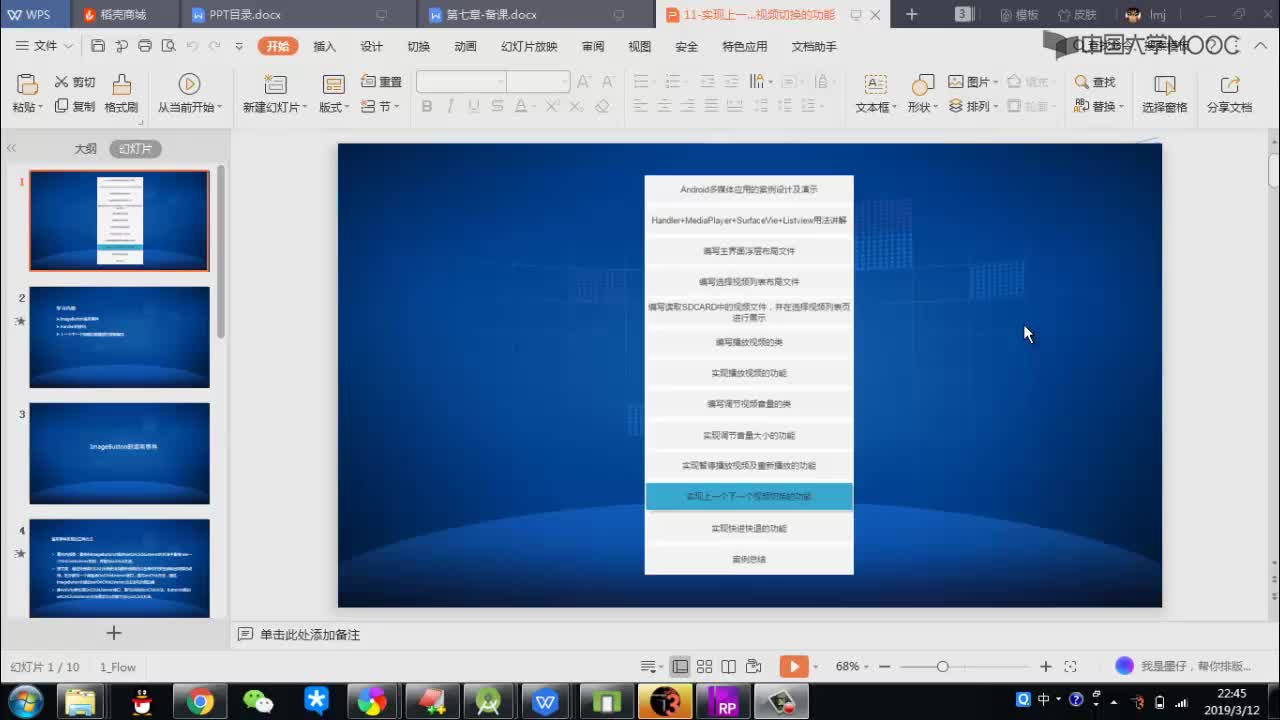This screenshot has width=1280, height=720.
Task: Open the Design (设计) ribbon tab
Action: click(372, 46)
